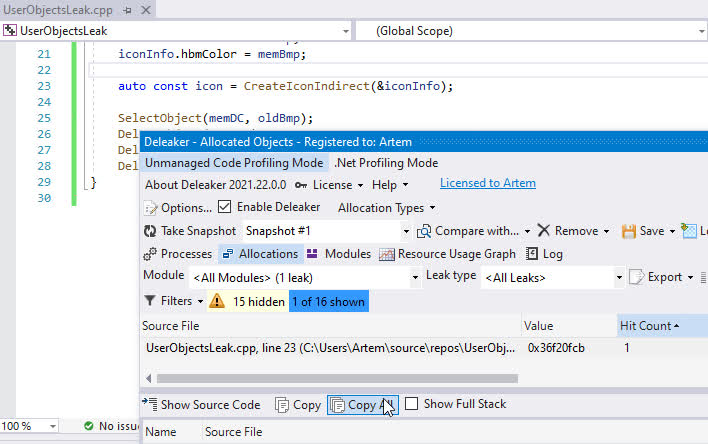Click the Allocations tab icon
Image resolution: width=708 pixels, height=444 pixels.
[228, 254]
